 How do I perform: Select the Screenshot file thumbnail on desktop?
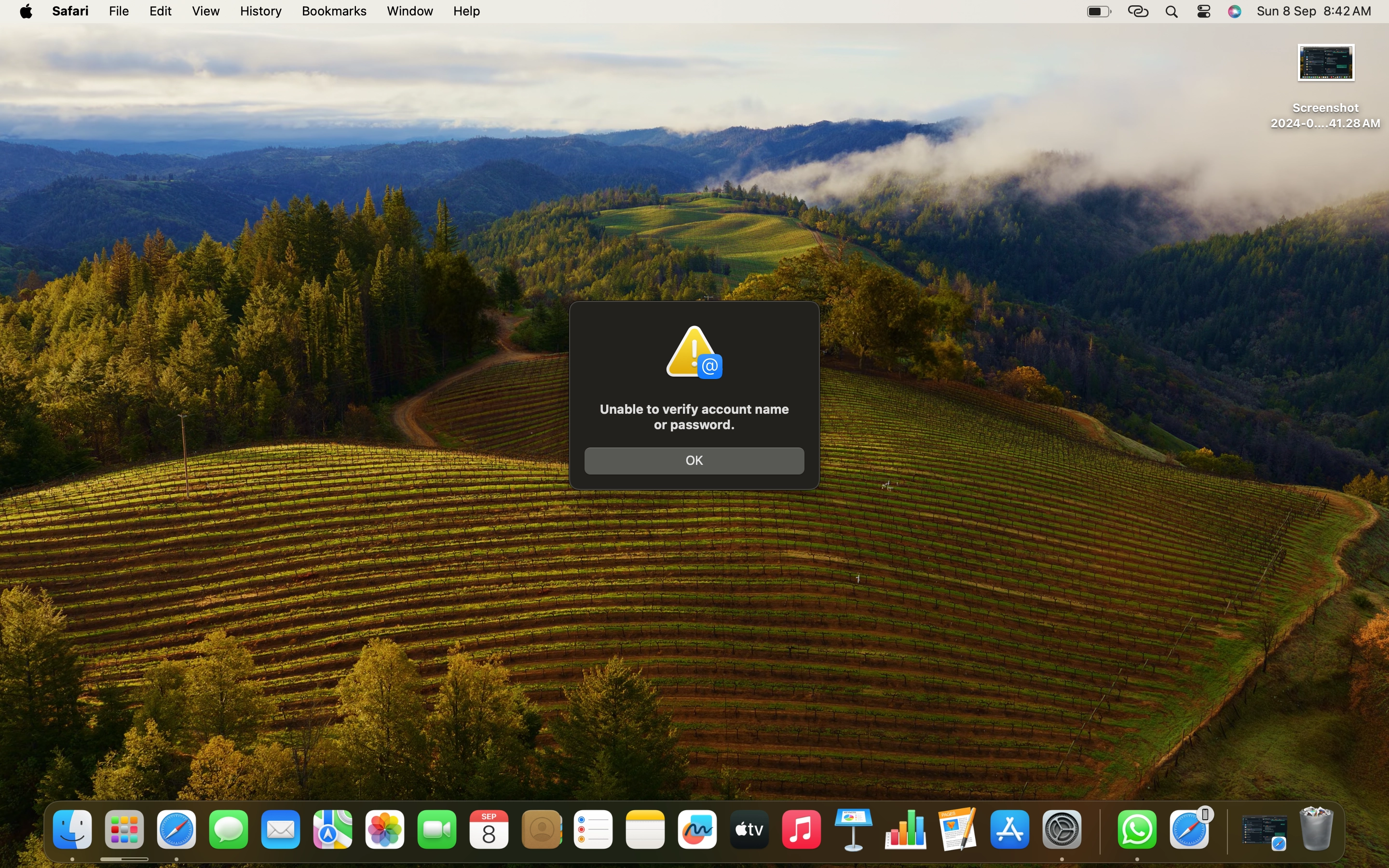click(1326, 63)
